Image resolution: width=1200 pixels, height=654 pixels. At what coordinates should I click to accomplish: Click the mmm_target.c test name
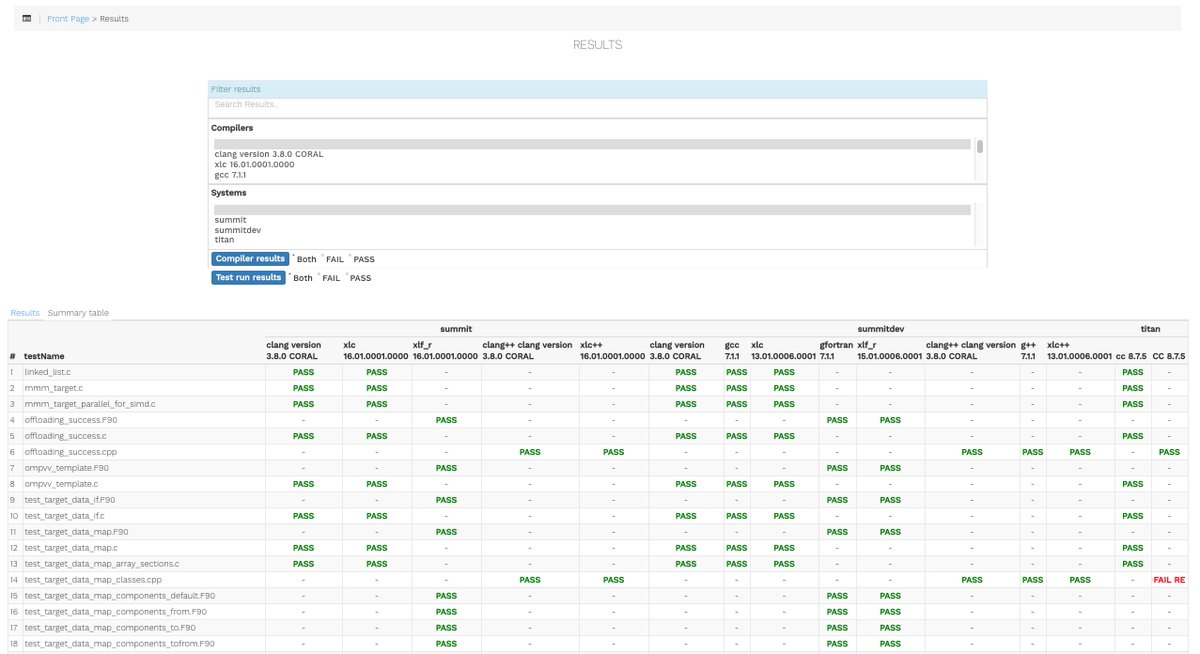point(52,388)
